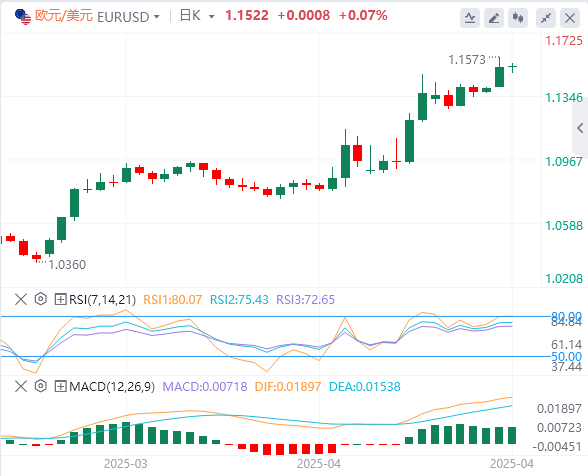Image resolution: width=588 pixels, height=476 pixels.
Task: Click the 1.0208 price axis label
Action: 564,279
